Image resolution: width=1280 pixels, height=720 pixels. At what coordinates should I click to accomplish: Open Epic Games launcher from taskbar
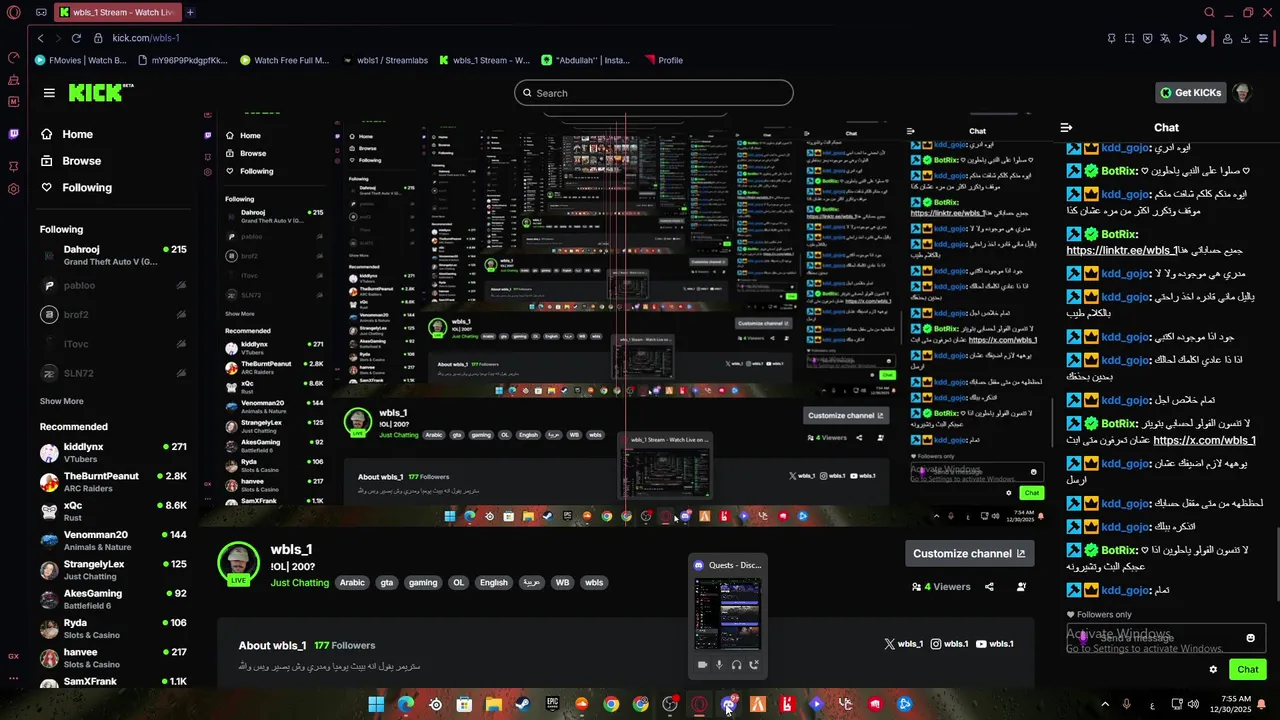pos(552,704)
